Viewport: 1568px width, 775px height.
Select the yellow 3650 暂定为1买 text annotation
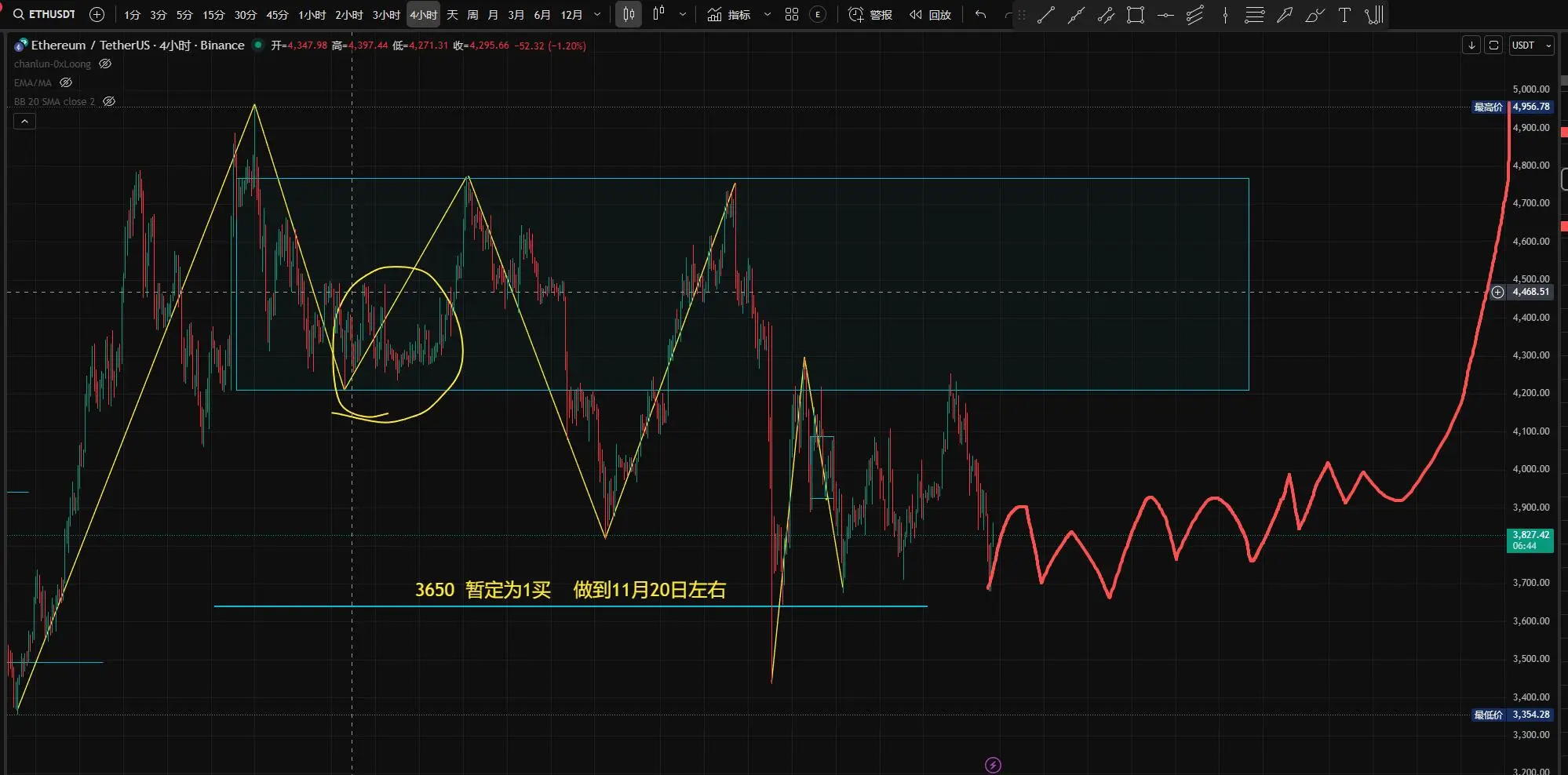tap(570, 590)
